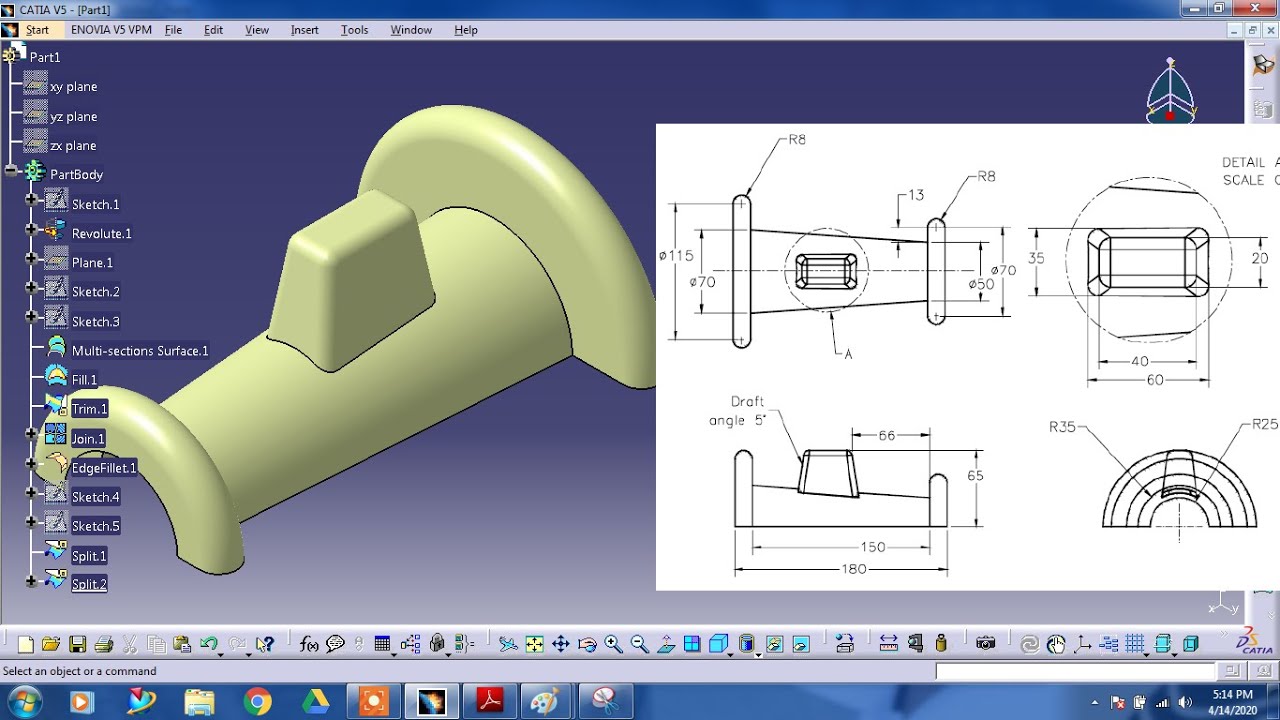Open the shading view mode dropdown arrow
1280x720 pixels.
758,655
